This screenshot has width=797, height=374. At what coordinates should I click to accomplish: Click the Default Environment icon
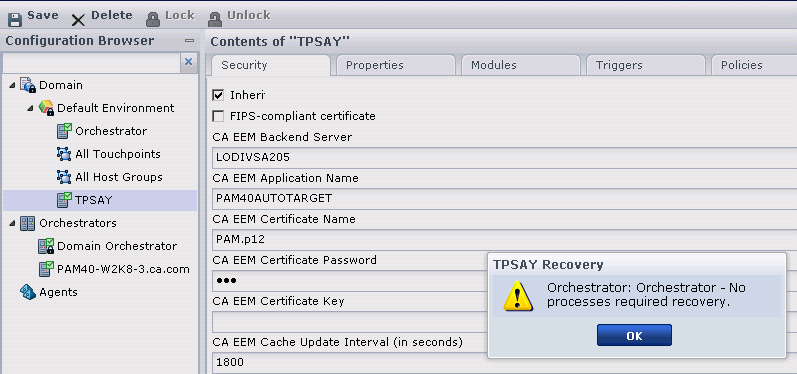click(46, 108)
